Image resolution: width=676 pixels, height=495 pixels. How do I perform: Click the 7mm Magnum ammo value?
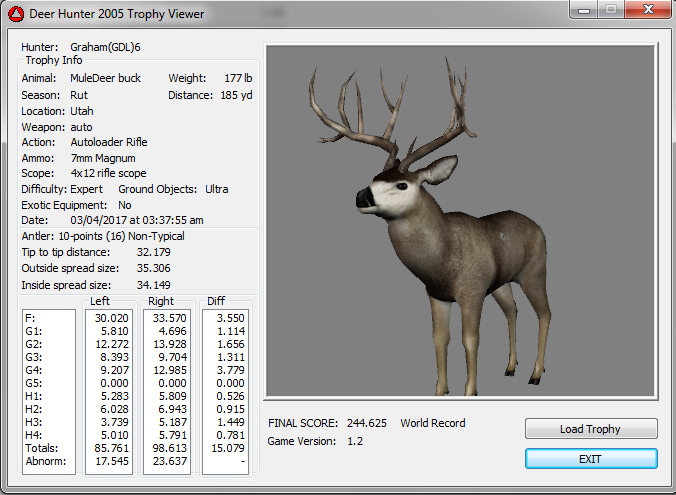tap(102, 158)
